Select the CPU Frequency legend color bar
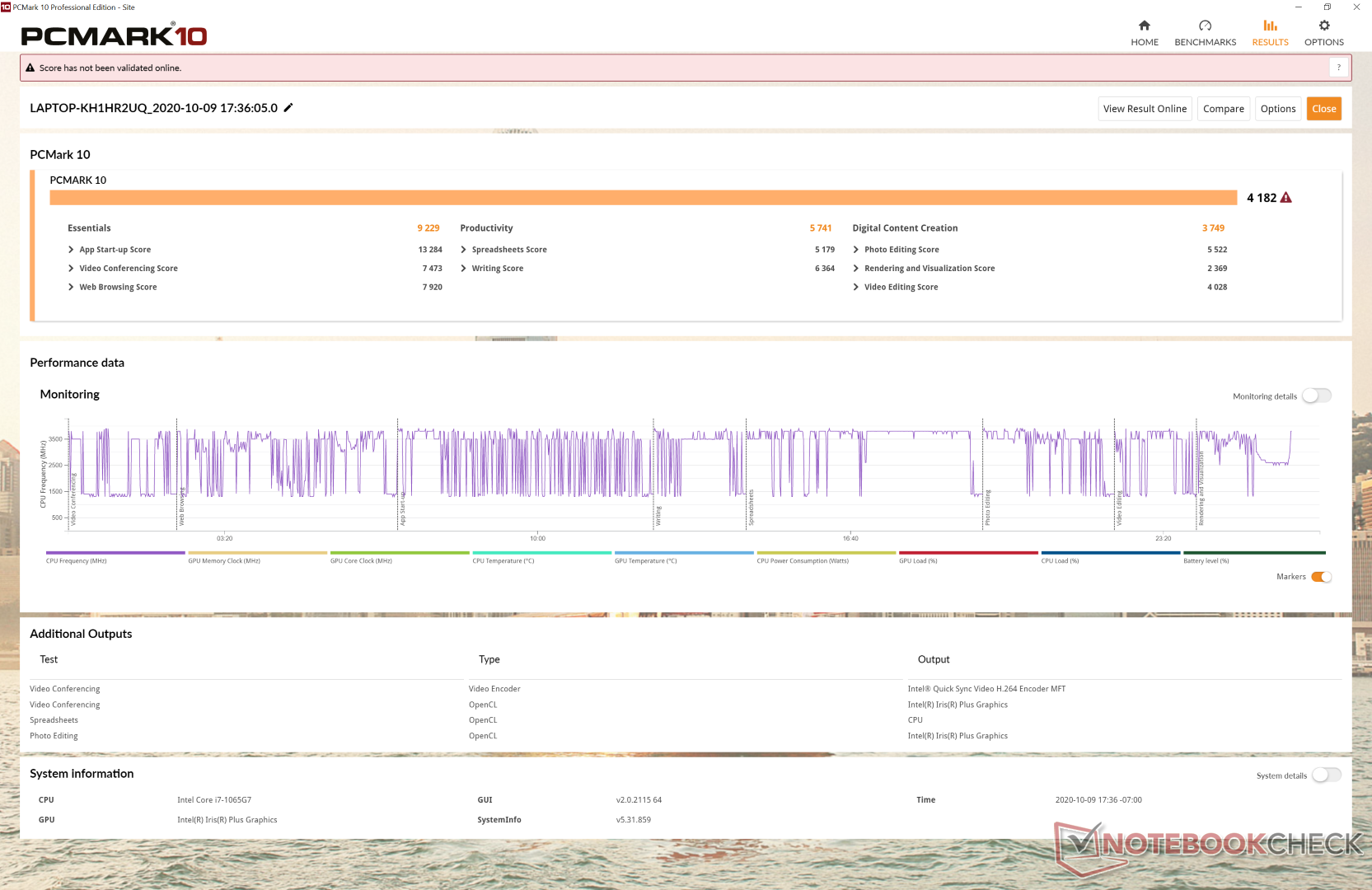 click(x=115, y=553)
